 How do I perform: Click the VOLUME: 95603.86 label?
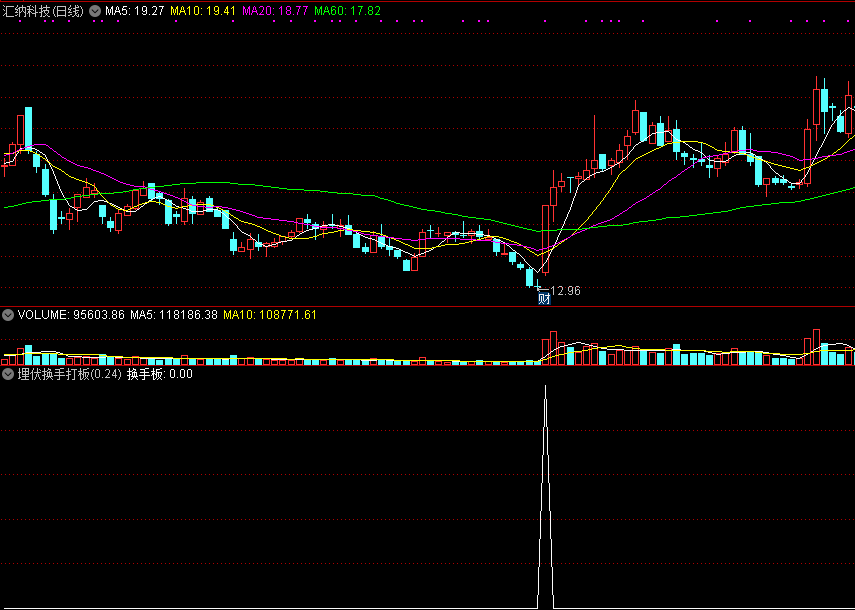click(71, 315)
